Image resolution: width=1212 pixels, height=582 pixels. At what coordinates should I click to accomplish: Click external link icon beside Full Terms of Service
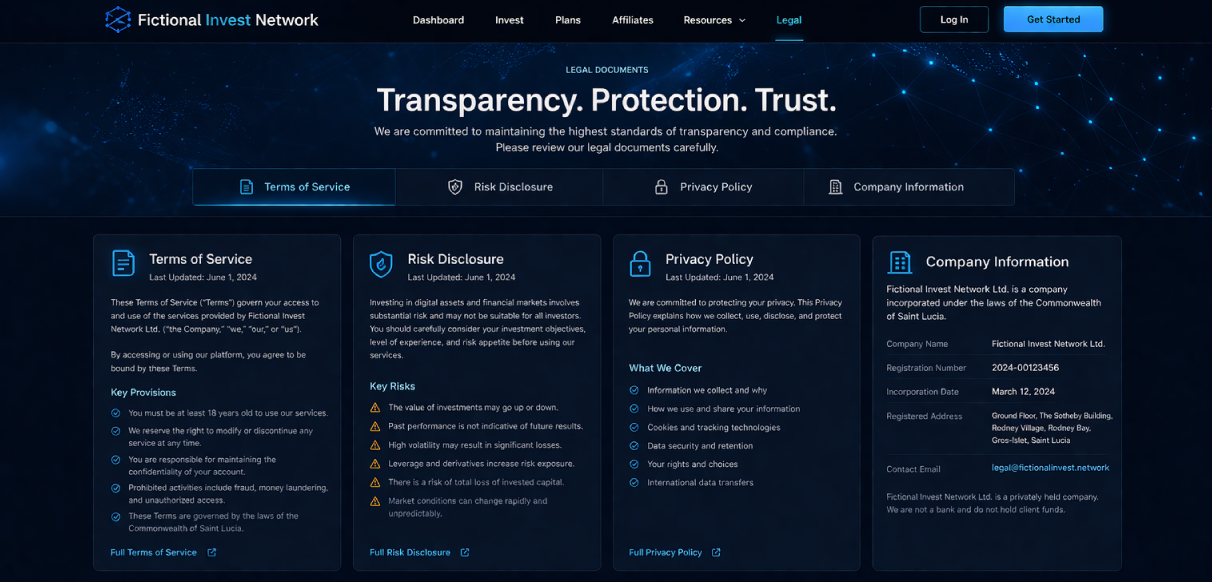[211, 552]
